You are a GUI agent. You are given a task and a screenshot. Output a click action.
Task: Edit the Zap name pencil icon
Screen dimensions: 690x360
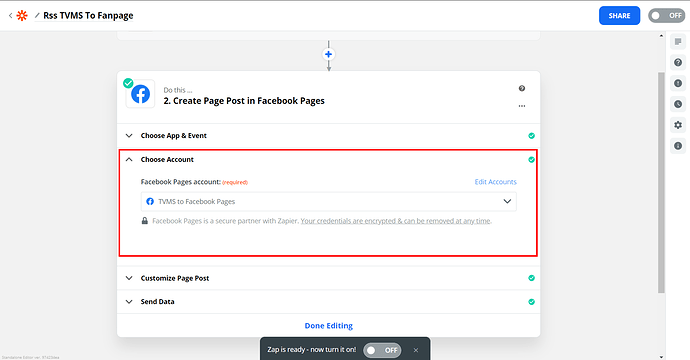(x=37, y=15)
